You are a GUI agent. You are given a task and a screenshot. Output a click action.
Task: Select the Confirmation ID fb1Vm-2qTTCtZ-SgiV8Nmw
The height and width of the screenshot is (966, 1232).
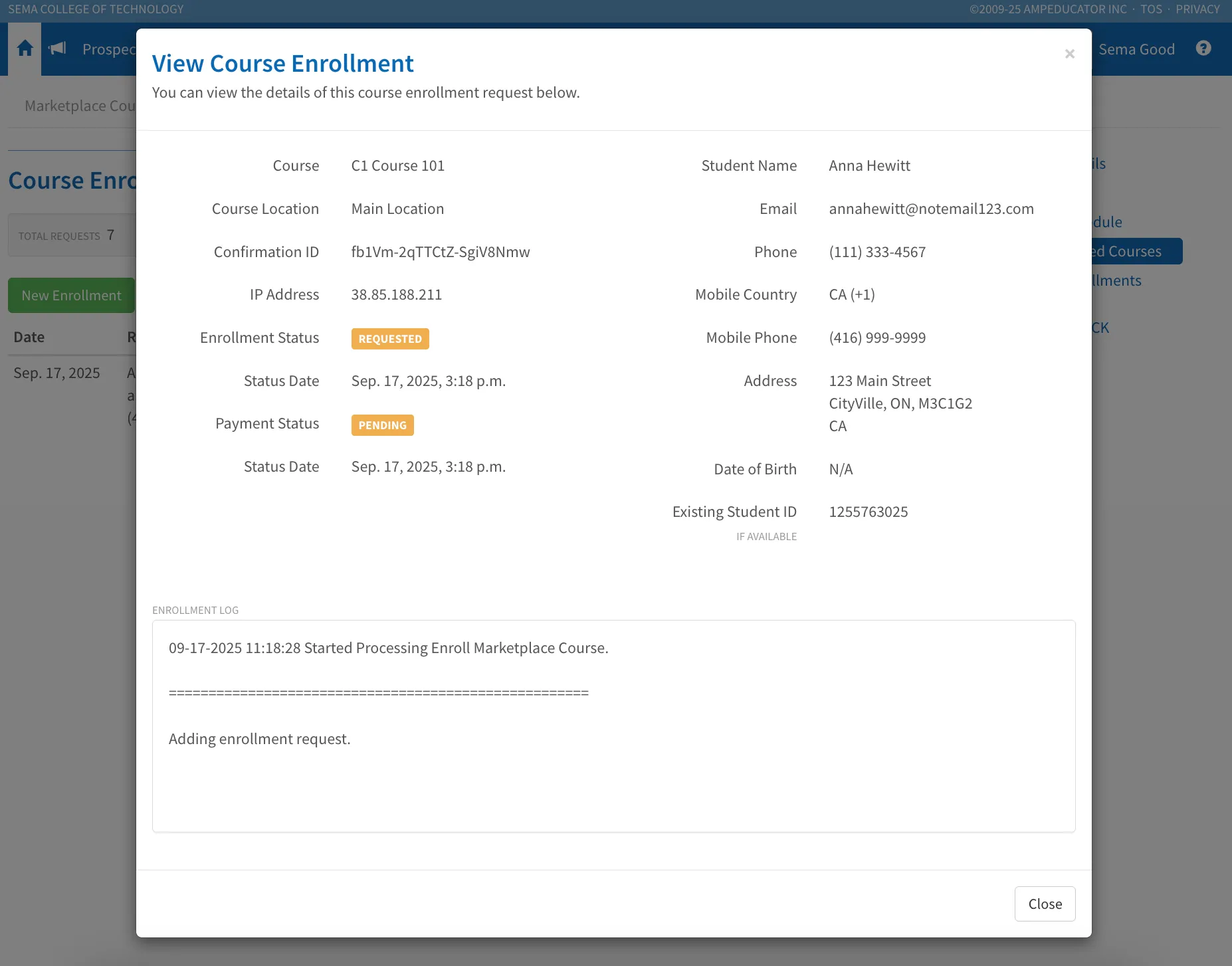pos(440,252)
